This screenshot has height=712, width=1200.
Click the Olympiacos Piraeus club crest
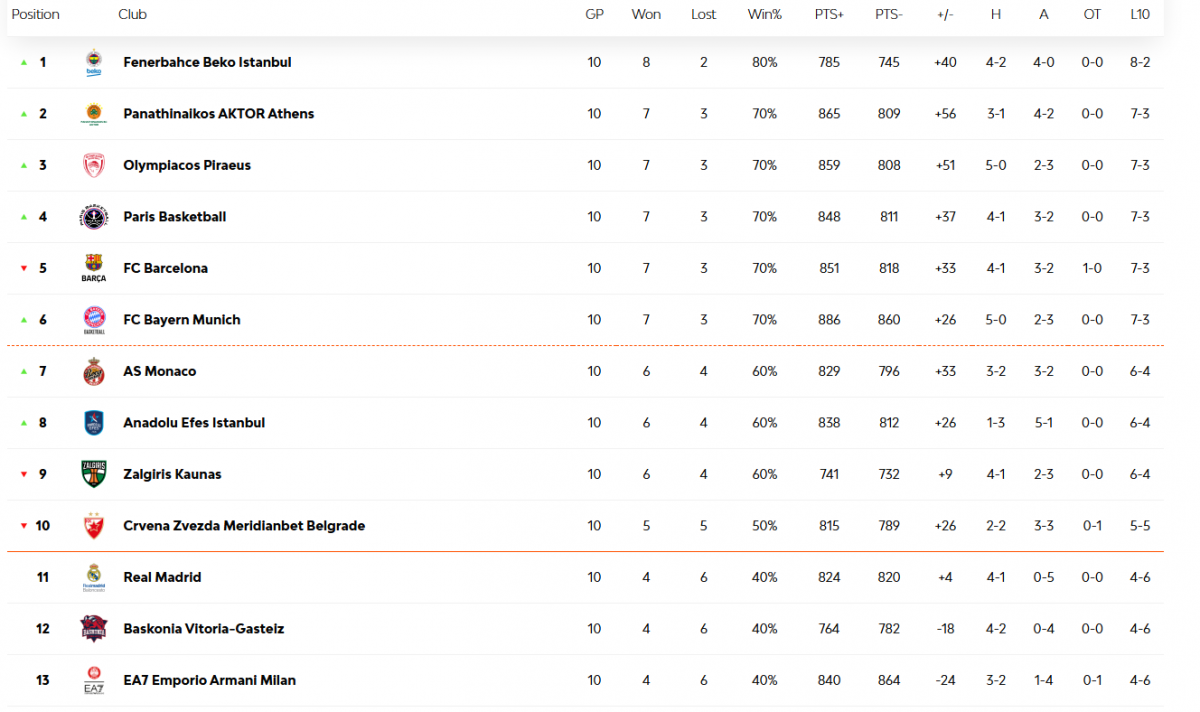[93, 166]
